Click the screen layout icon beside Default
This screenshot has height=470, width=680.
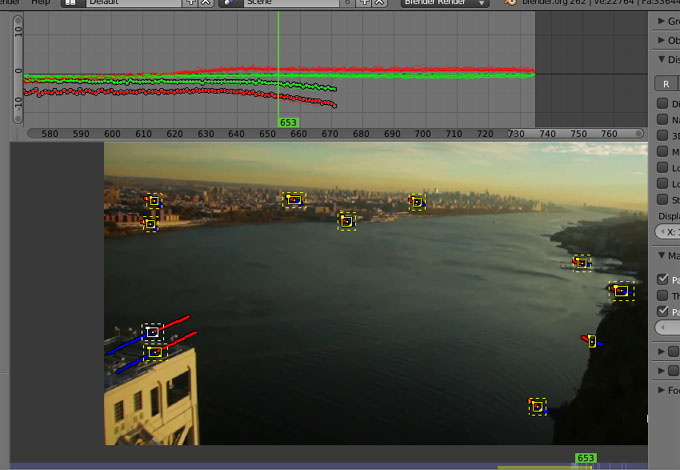click(x=71, y=3)
